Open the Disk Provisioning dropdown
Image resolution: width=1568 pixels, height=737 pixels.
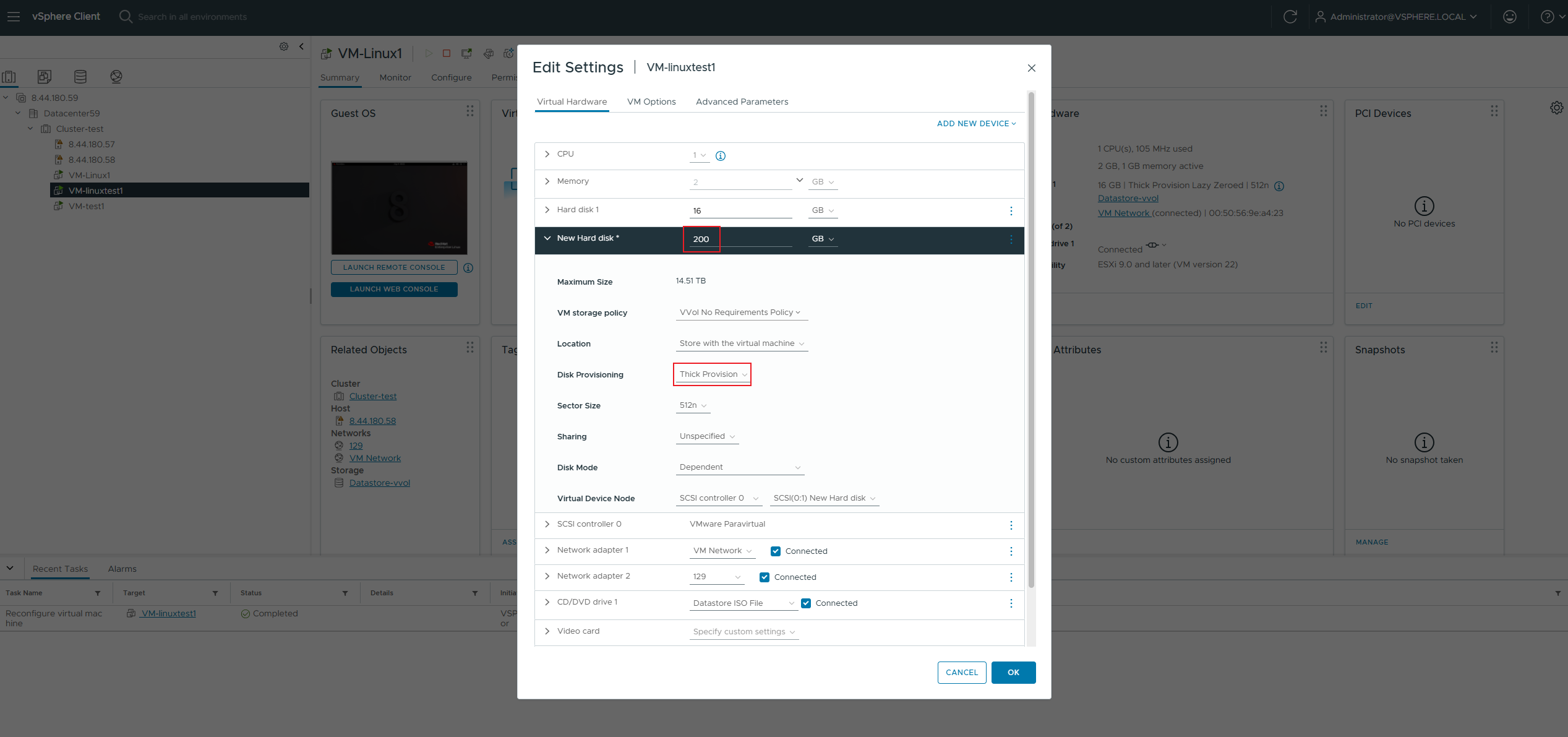click(713, 374)
